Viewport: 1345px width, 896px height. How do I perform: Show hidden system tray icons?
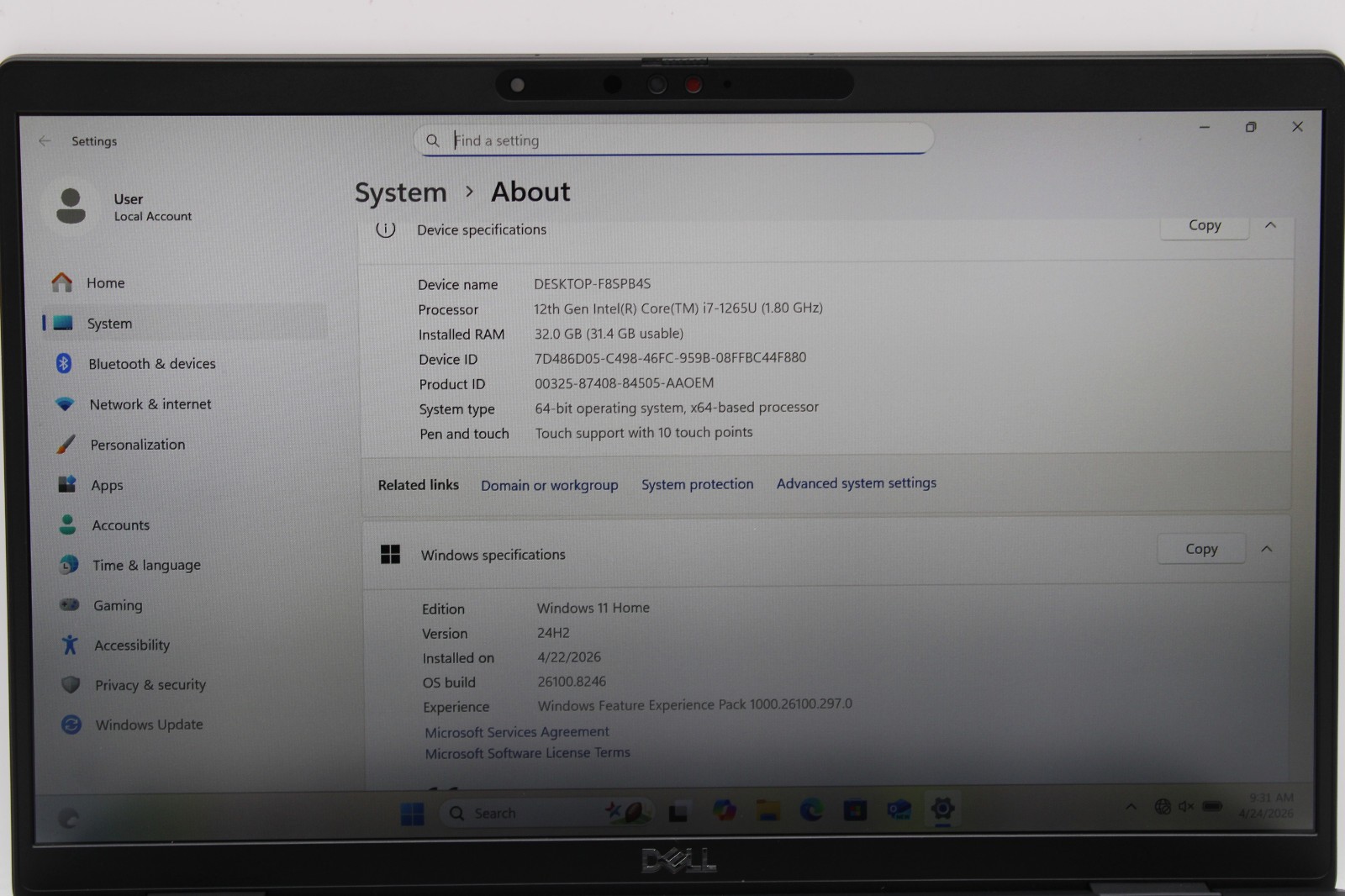(1131, 807)
